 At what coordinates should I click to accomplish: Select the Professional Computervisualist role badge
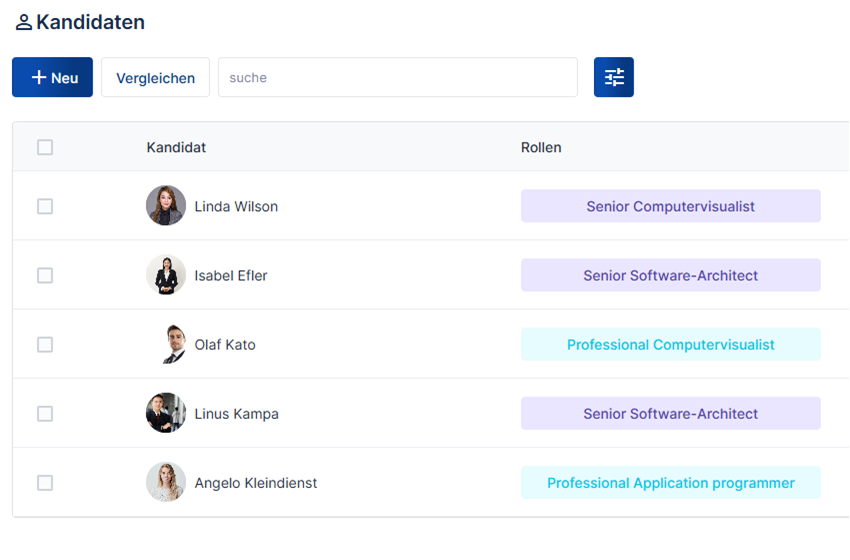(x=670, y=344)
